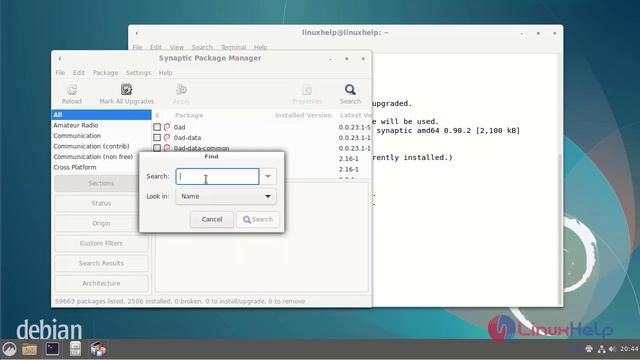The image size is (640, 360).
Task: Open the terminal icon in taskbar
Action: (x=52, y=349)
